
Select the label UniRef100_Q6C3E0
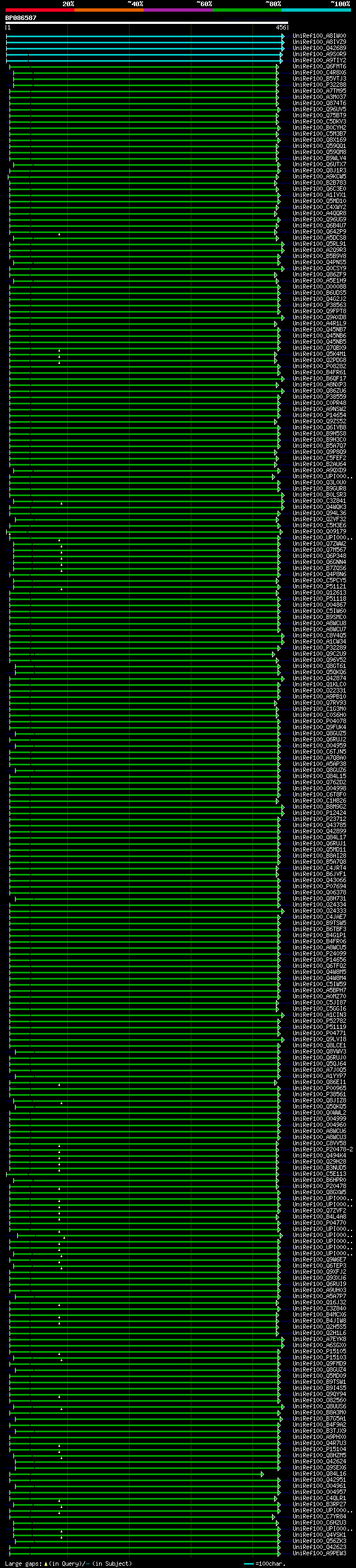pos(319,189)
